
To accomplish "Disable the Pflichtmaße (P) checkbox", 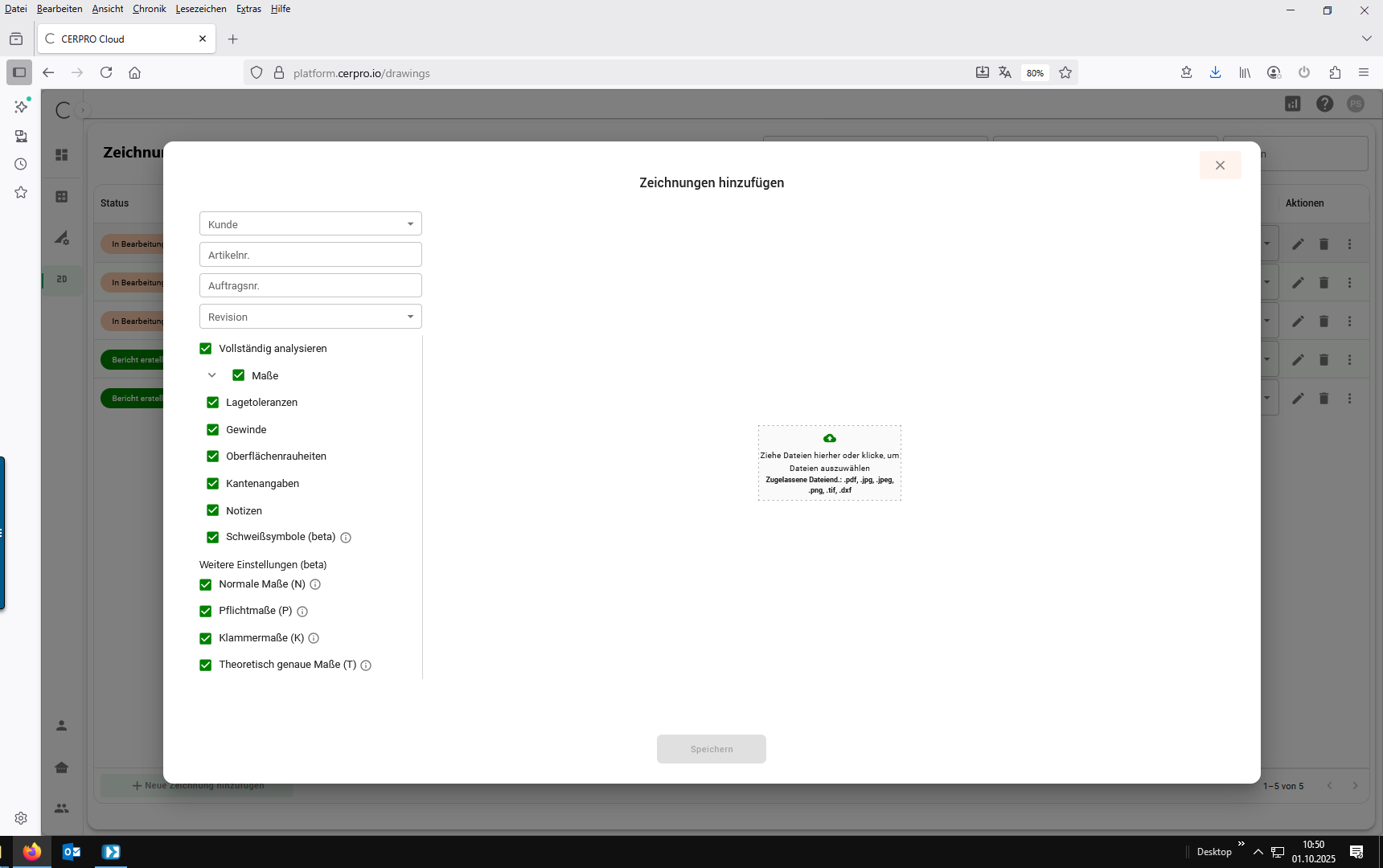I will (x=206, y=612).
